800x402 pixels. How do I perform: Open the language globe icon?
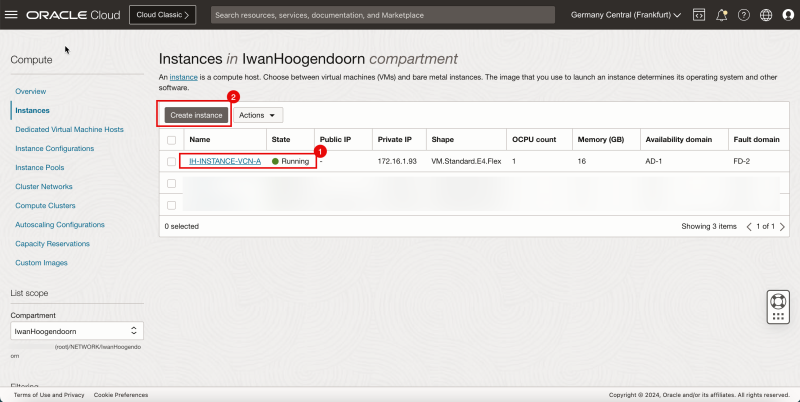(765, 15)
